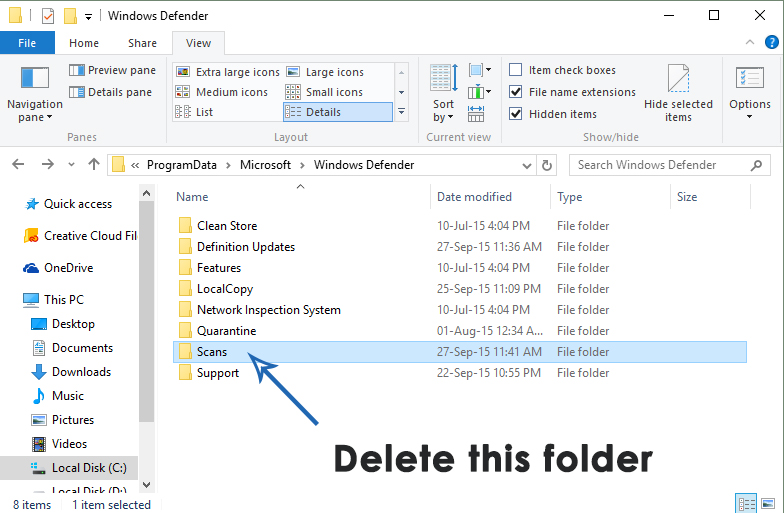The height and width of the screenshot is (513, 784).
Task: Uncheck File name extensions
Action: [x=516, y=92]
